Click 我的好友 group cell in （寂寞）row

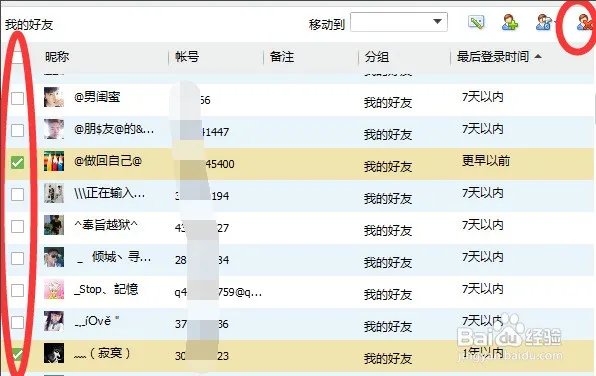(x=388, y=359)
